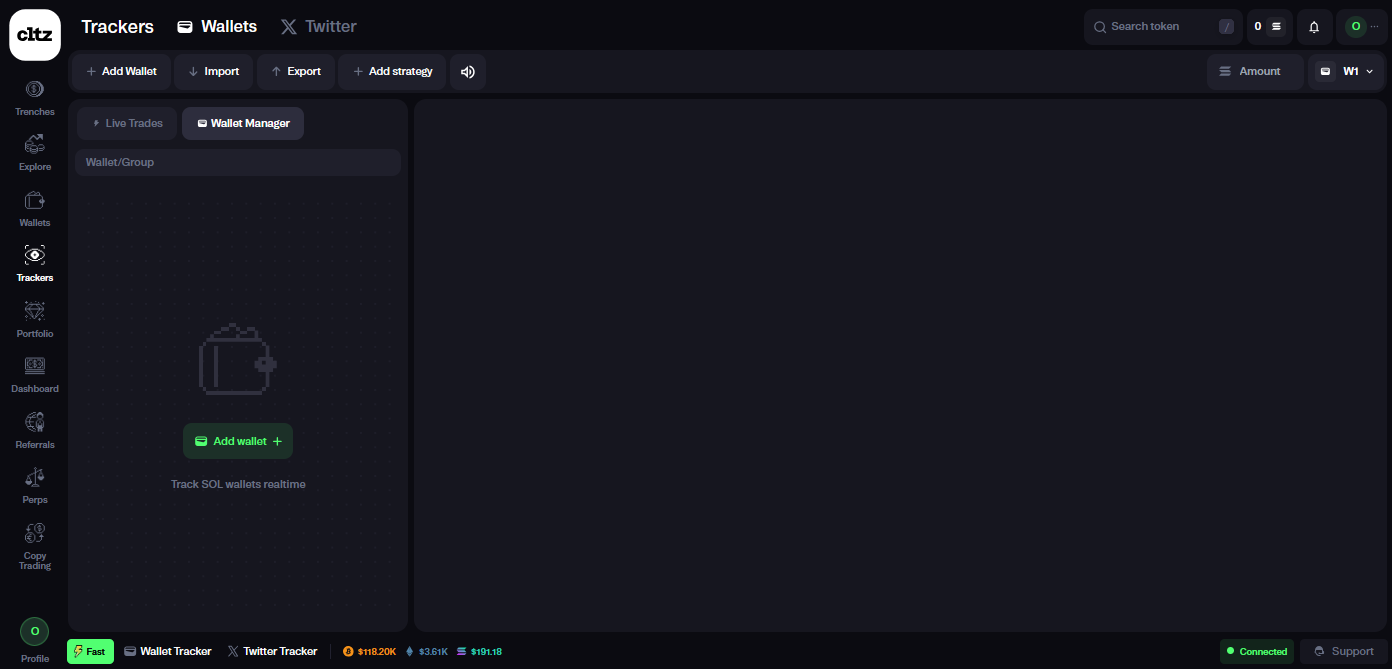
Task: Open the Explore sidebar icon
Action: pos(35,152)
